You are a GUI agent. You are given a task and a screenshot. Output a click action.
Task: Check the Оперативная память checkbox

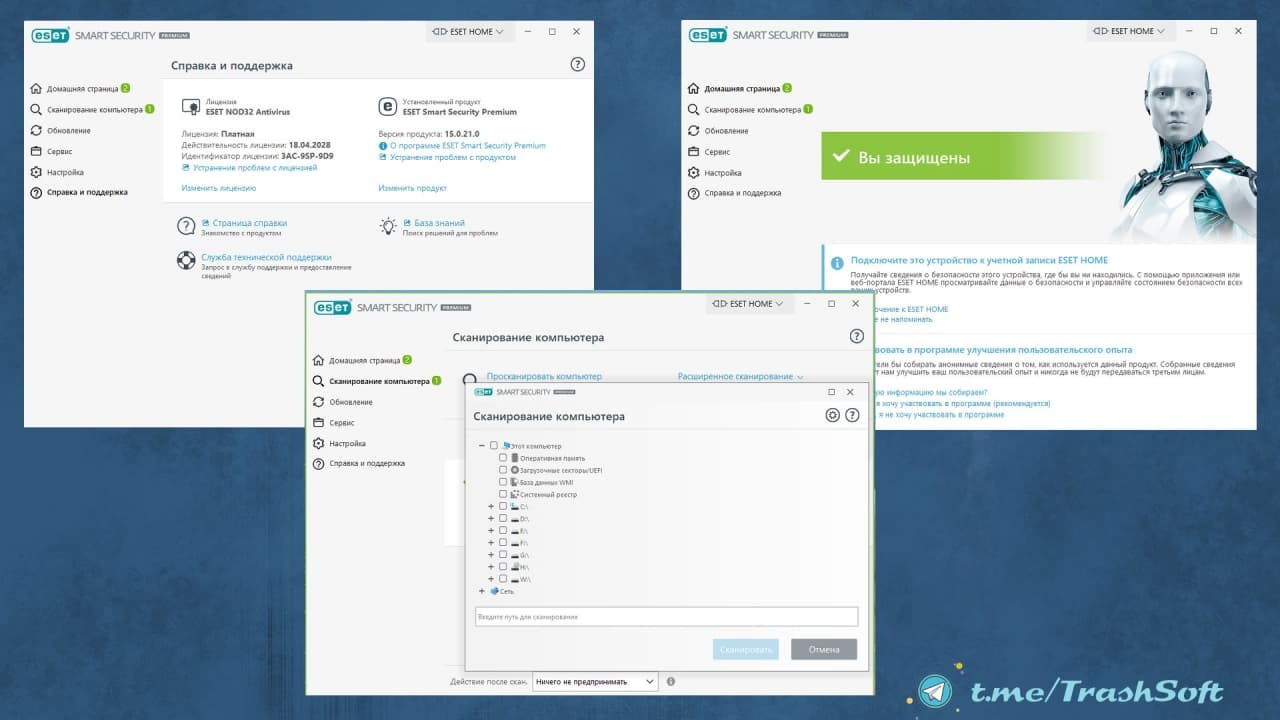click(x=503, y=458)
